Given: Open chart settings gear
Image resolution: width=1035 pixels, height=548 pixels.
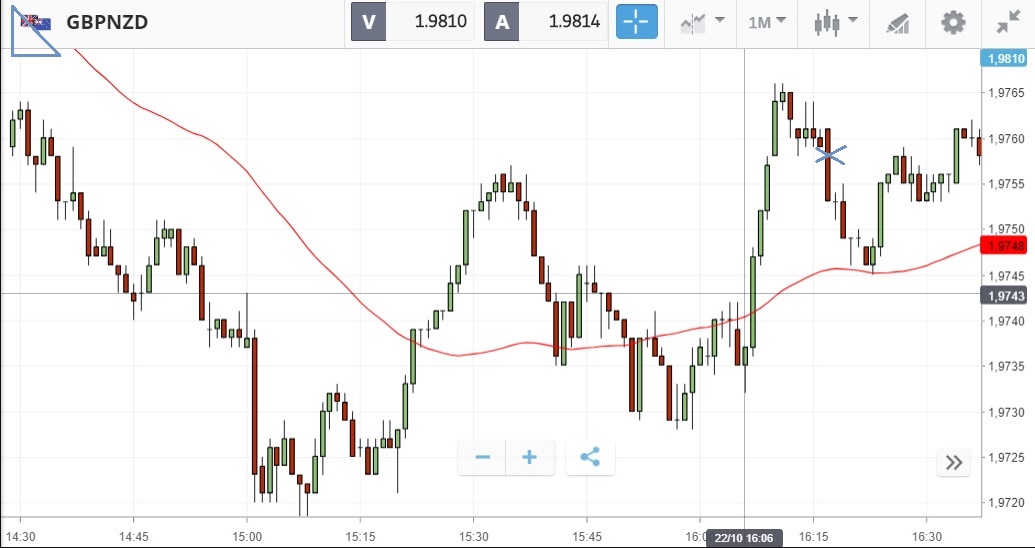Looking at the screenshot, I should pos(953,22).
